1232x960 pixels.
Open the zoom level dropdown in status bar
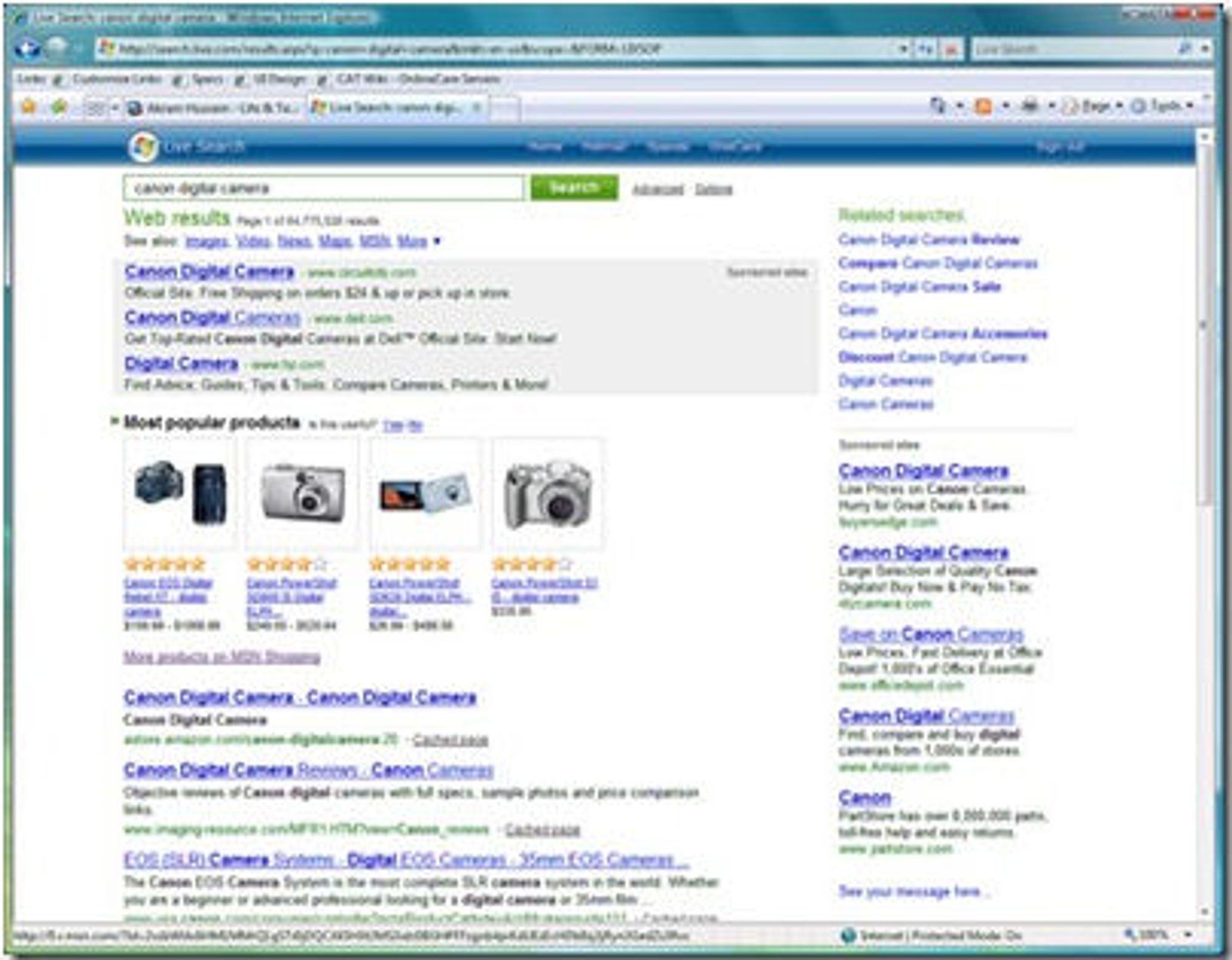click(x=1189, y=935)
